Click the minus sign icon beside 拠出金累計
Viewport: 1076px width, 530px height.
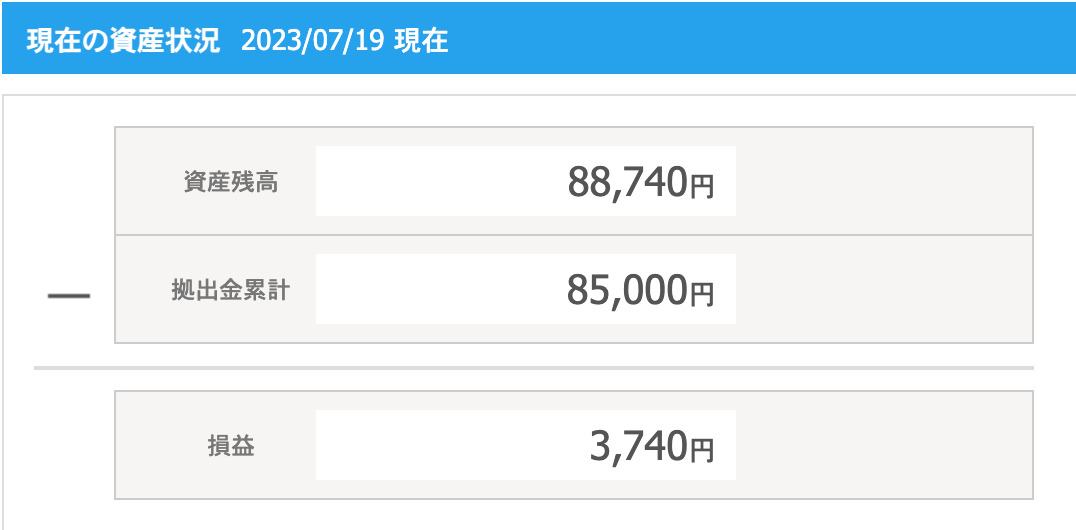pyautogui.click(x=69, y=296)
